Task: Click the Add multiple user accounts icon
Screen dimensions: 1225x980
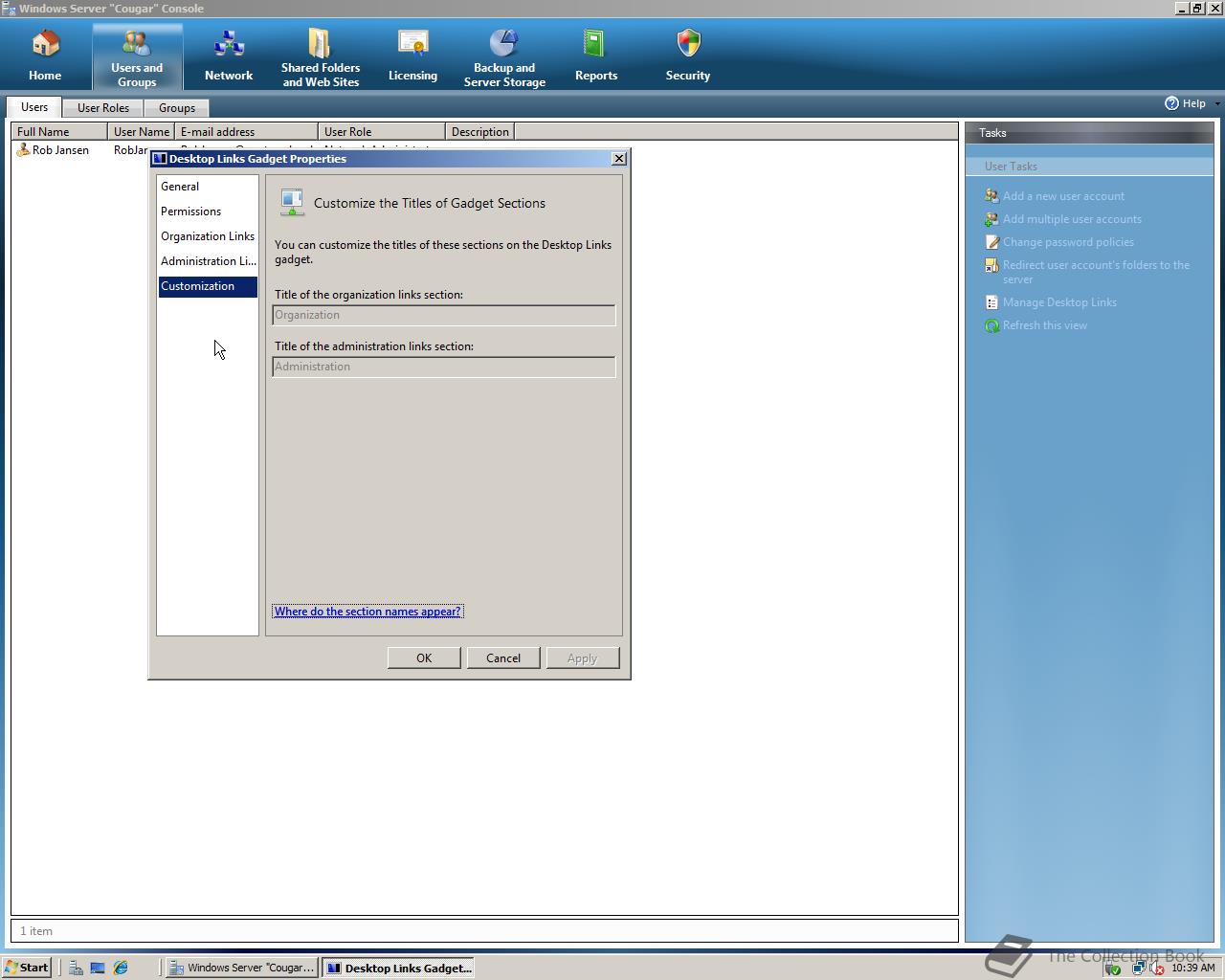Action: (991, 218)
